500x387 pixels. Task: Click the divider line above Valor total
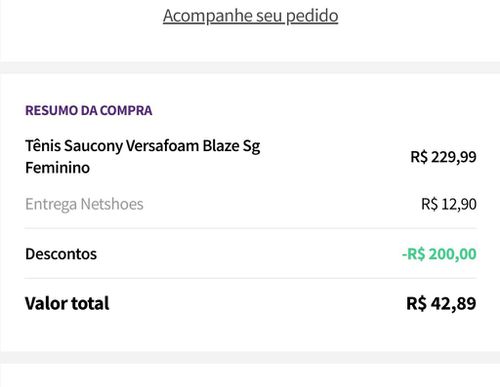point(250,278)
